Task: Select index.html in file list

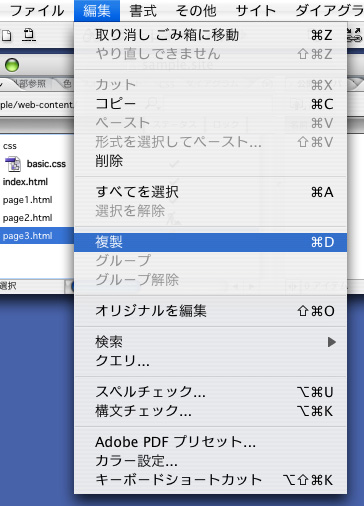Action: click(x=25, y=182)
